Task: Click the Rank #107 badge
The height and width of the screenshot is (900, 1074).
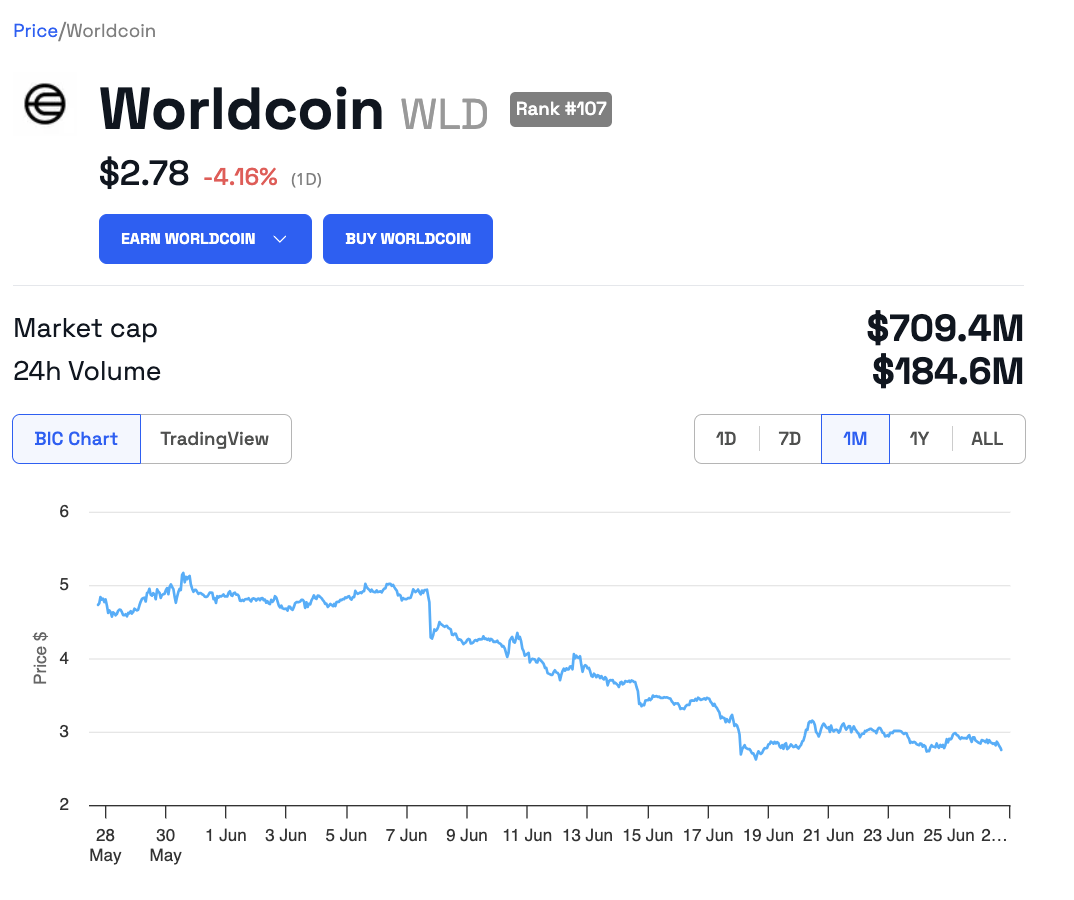Action: pyautogui.click(x=561, y=109)
